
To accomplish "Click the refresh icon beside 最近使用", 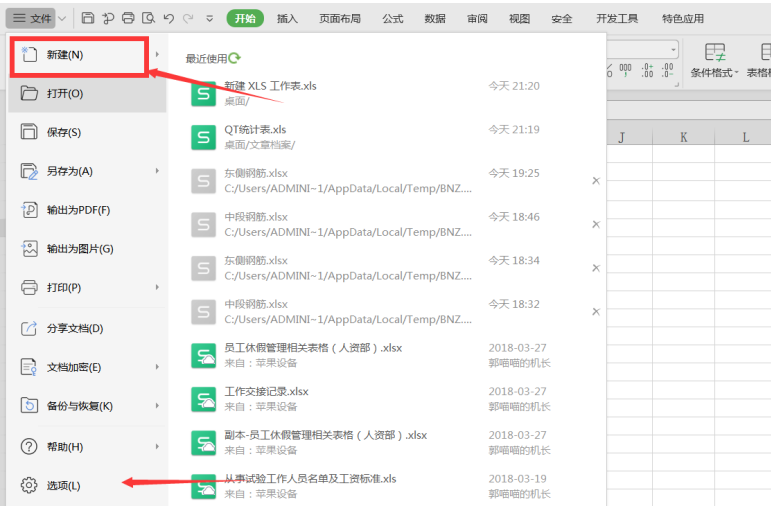I will [235, 58].
